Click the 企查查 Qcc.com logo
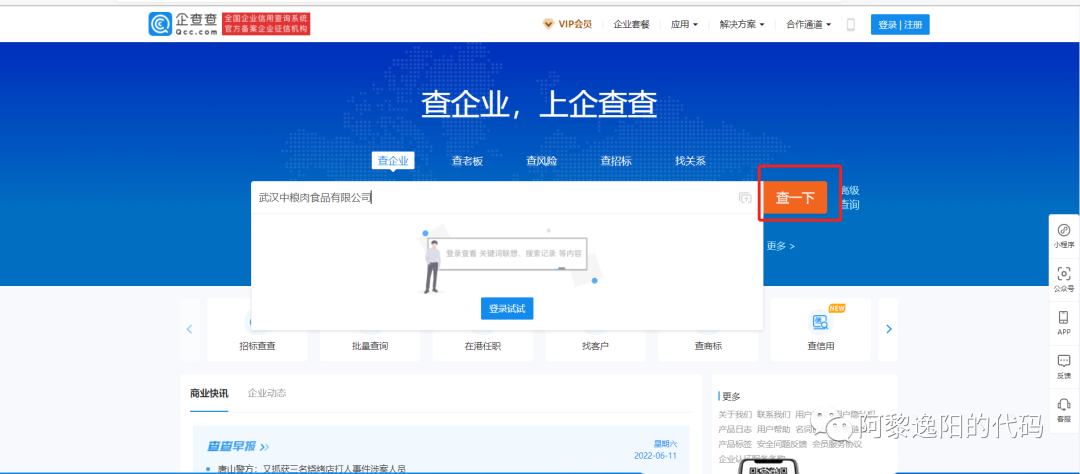The image size is (1080, 474). point(184,24)
